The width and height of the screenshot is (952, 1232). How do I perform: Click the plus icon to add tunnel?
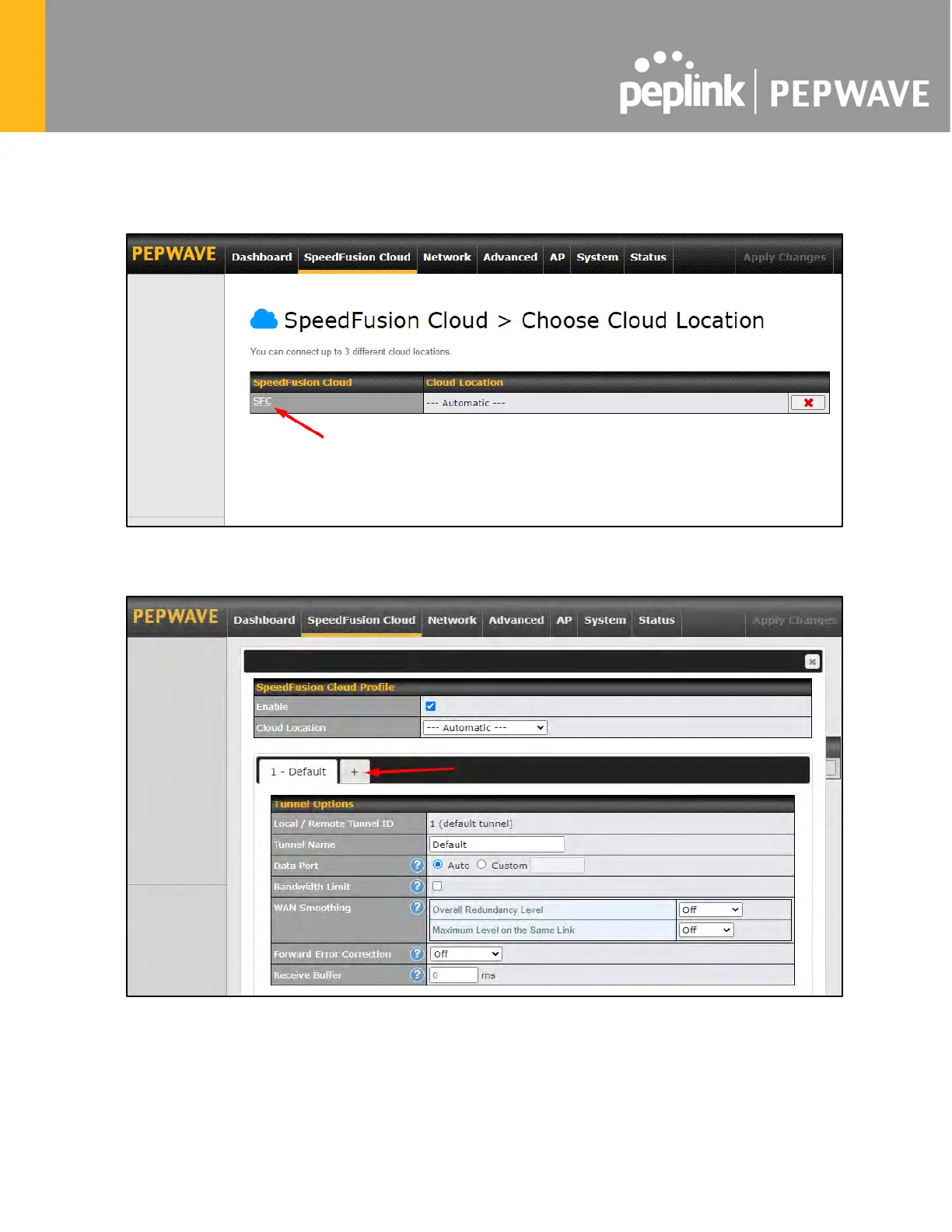tap(354, 772)
